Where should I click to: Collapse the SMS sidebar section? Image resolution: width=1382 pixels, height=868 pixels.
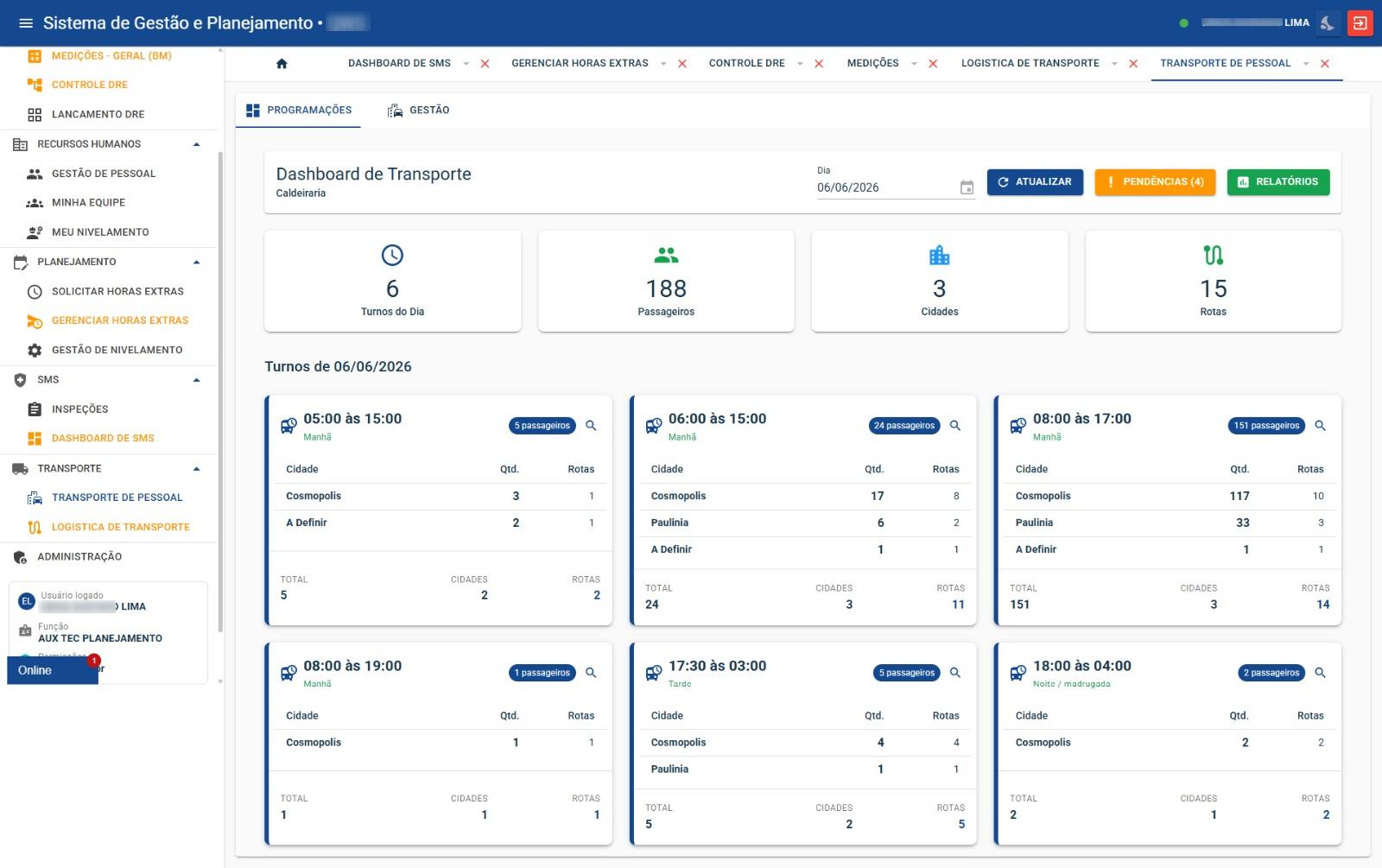coord(197,380)
